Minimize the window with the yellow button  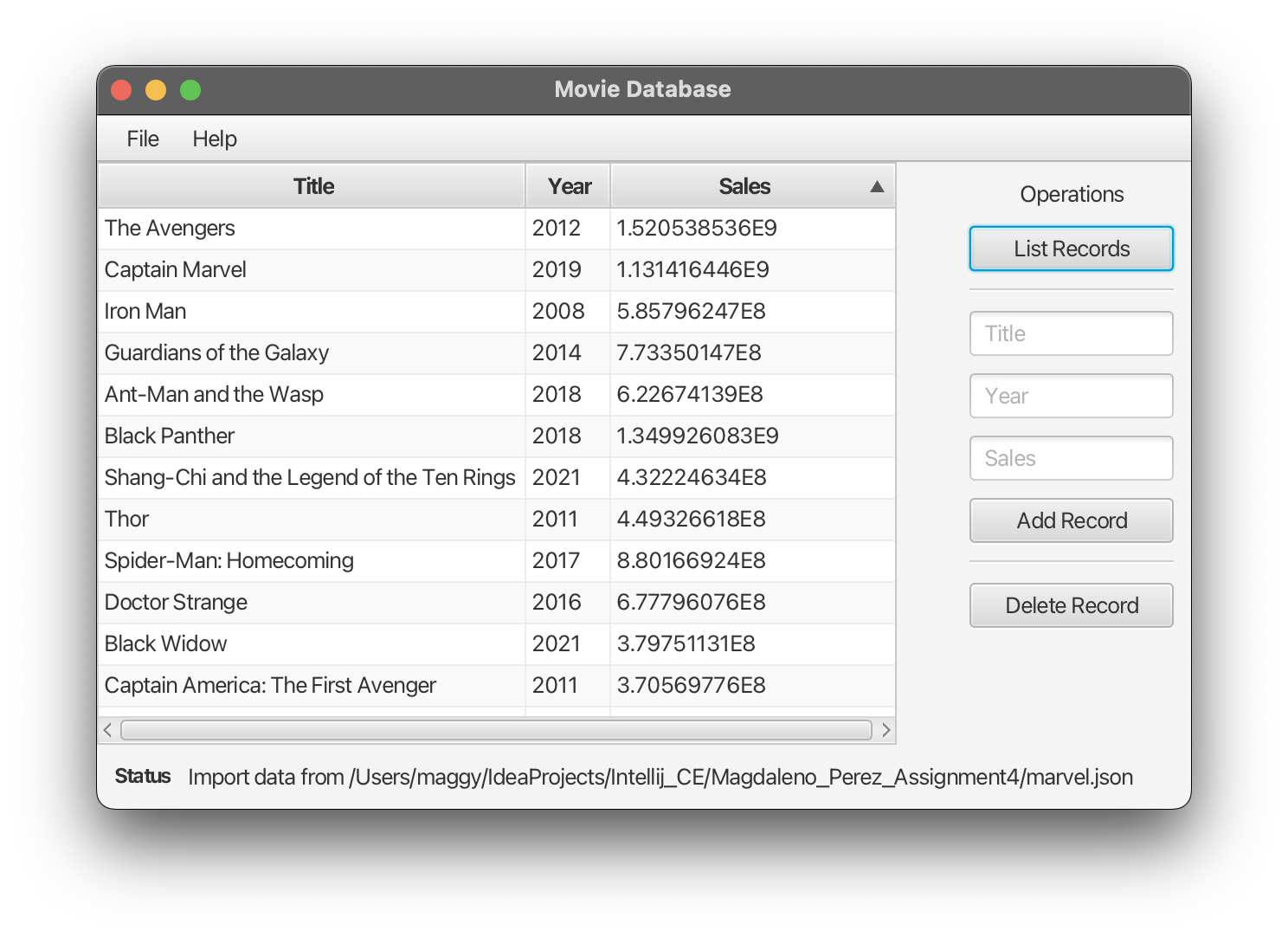[x=156, y=90]
